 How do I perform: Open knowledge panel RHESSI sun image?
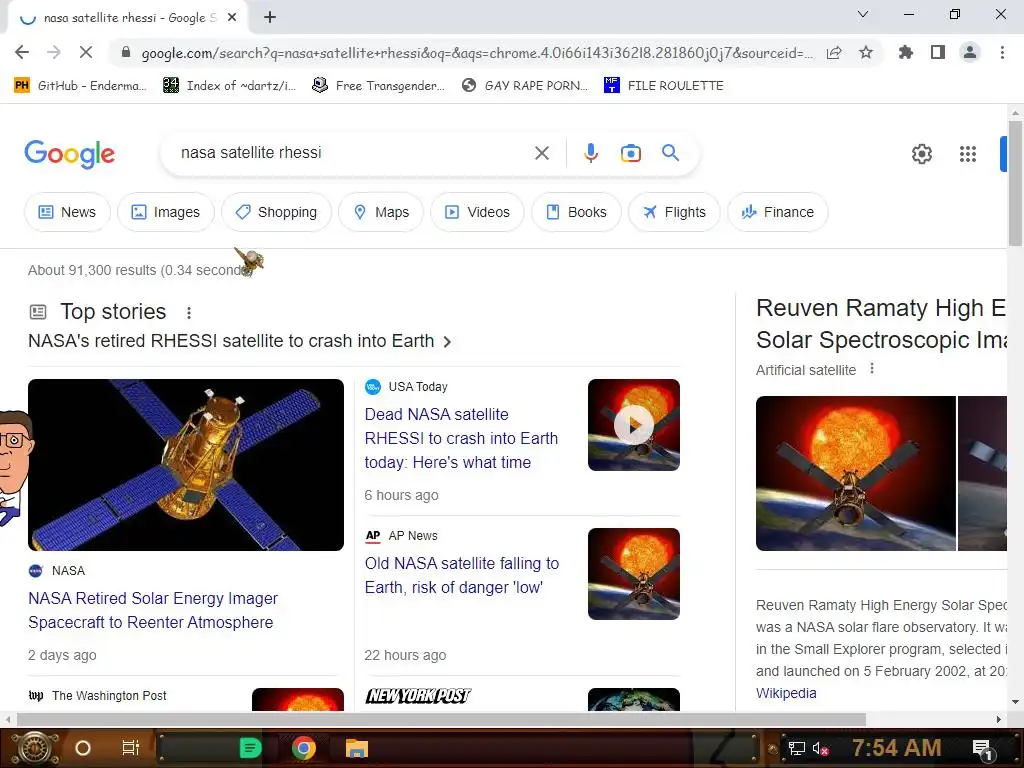click(x=856, y=473)
